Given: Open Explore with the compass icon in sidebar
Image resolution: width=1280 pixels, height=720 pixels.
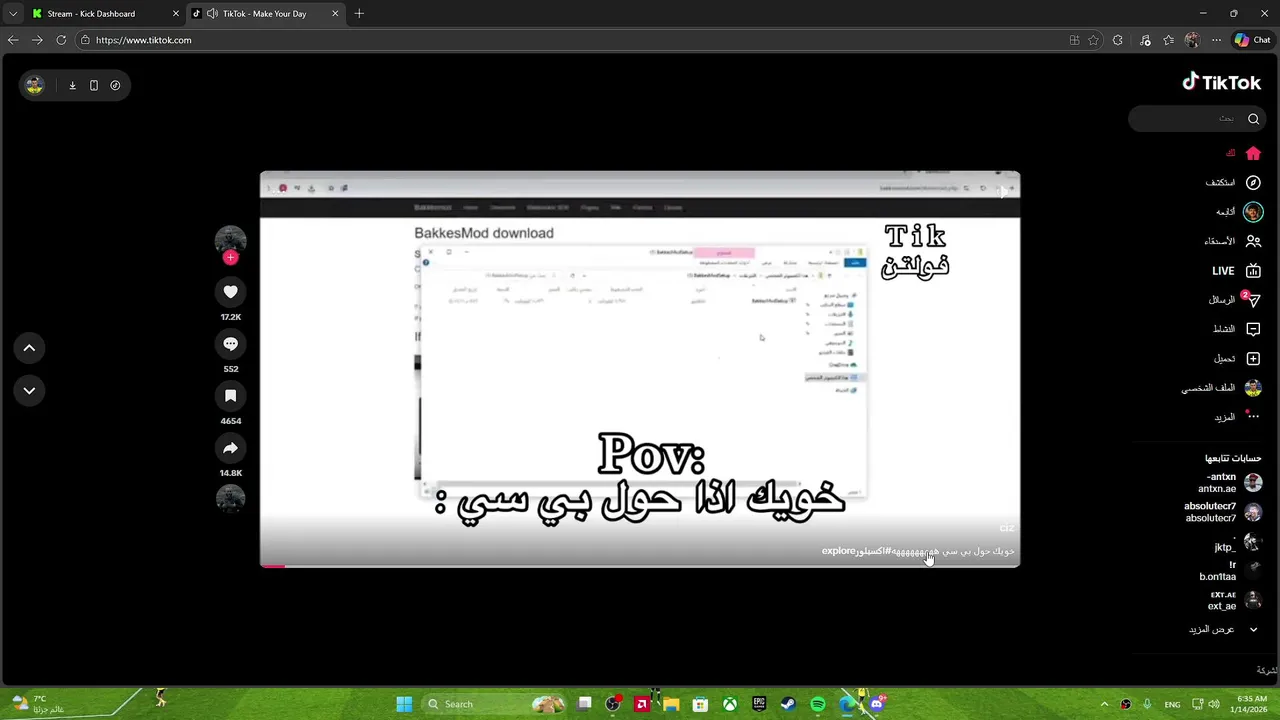Looking at the screenshot, I should [x=1253, y=183].
